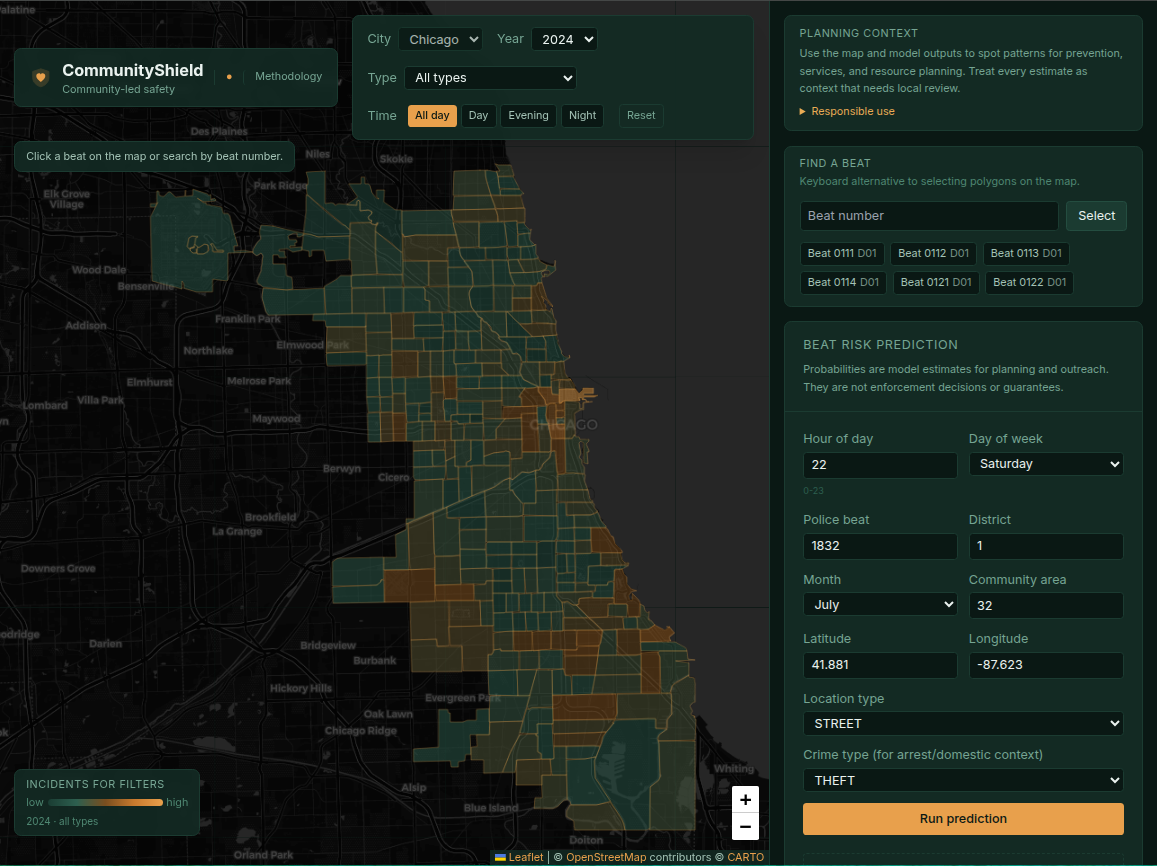1157x866 pixels.
Task: Open the Year dropdown showing 2024
Action: tap(564, 39)
